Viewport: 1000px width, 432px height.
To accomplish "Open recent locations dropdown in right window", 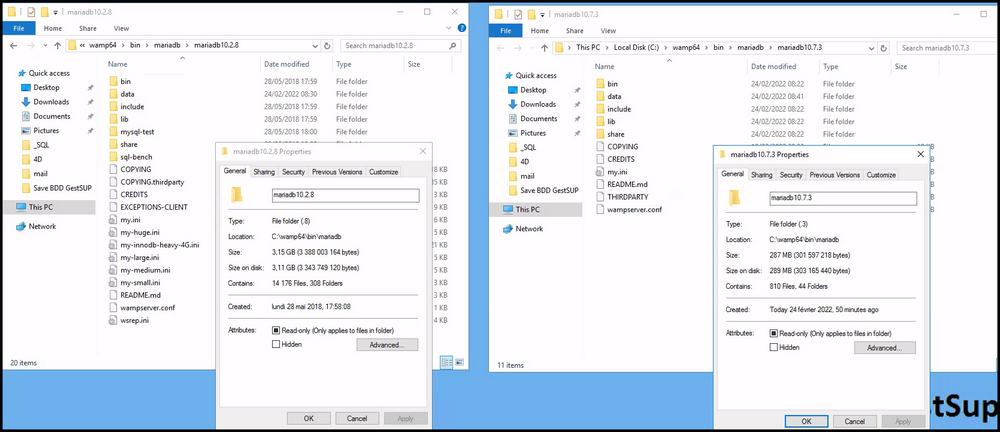I will [x=533, y=48].
